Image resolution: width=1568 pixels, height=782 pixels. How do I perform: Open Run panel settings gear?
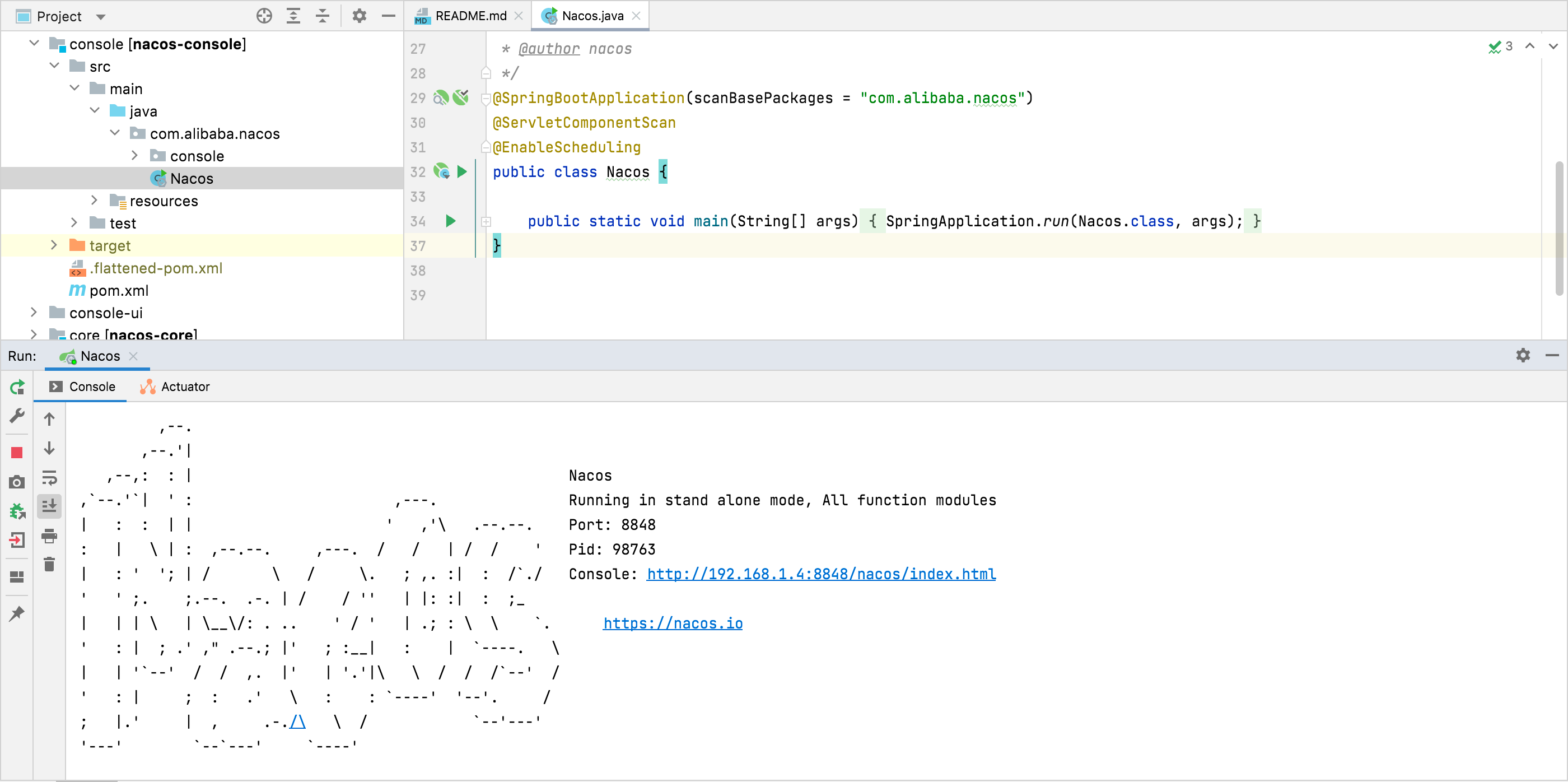click(1523, 355)
